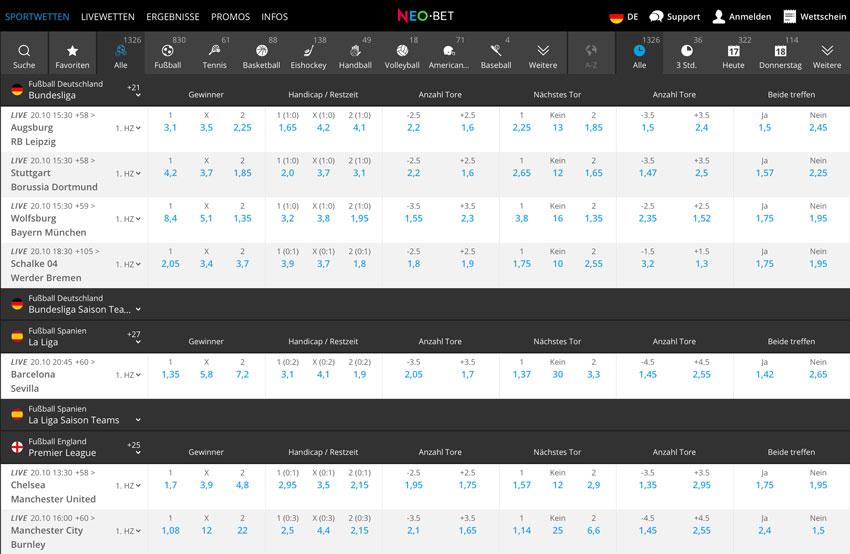Viewport: 850px width, 554px height.
Task: Click the Spain flag next to La Liga
Action: pos(17,337)
